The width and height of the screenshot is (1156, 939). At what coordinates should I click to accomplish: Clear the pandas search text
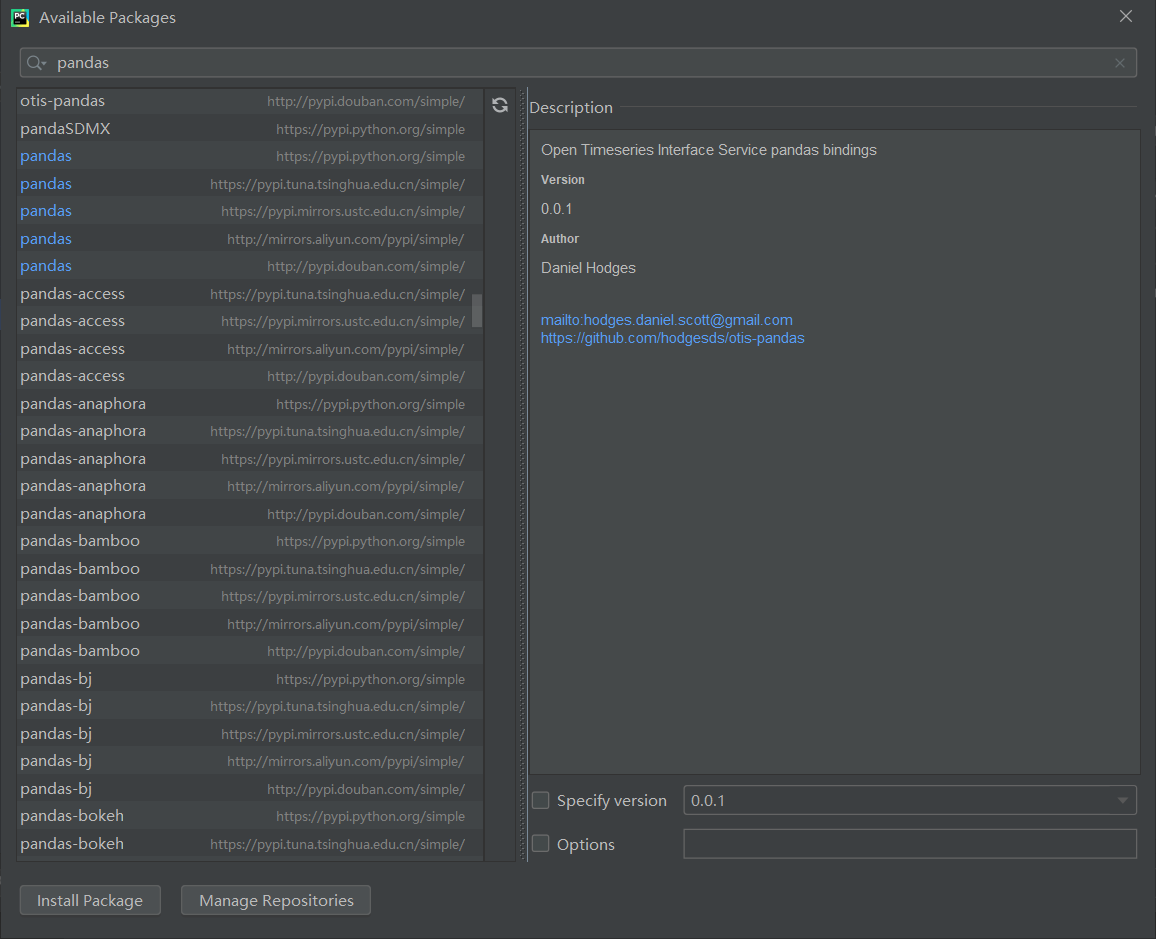click(1120, 63)
